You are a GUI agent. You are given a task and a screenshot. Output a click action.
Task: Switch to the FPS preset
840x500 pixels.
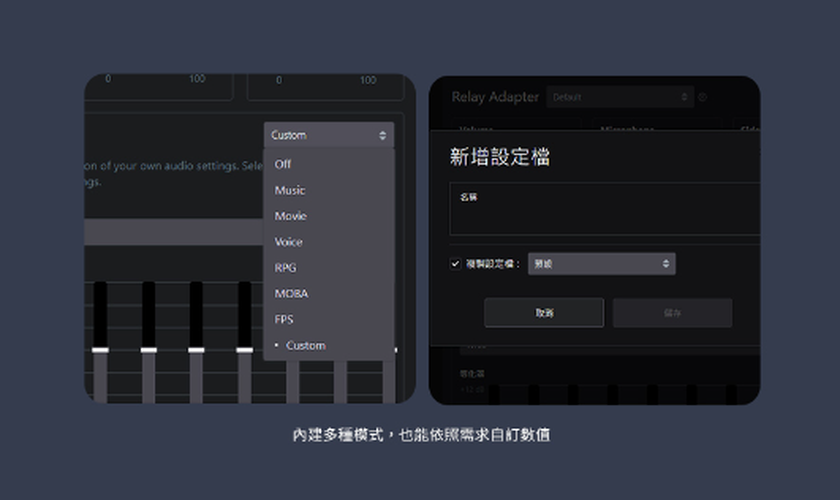coord(285,320)
